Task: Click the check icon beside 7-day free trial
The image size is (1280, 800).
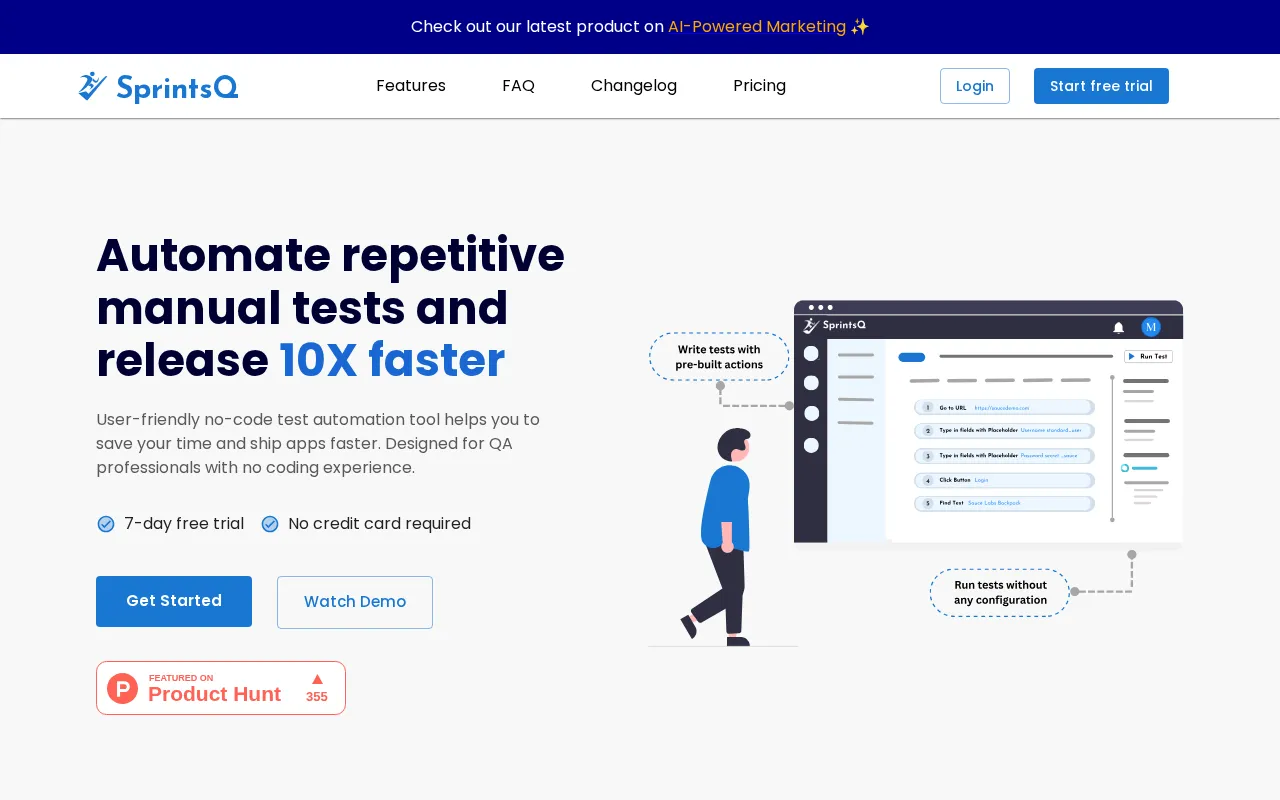Action: click(x=106, y=524)
